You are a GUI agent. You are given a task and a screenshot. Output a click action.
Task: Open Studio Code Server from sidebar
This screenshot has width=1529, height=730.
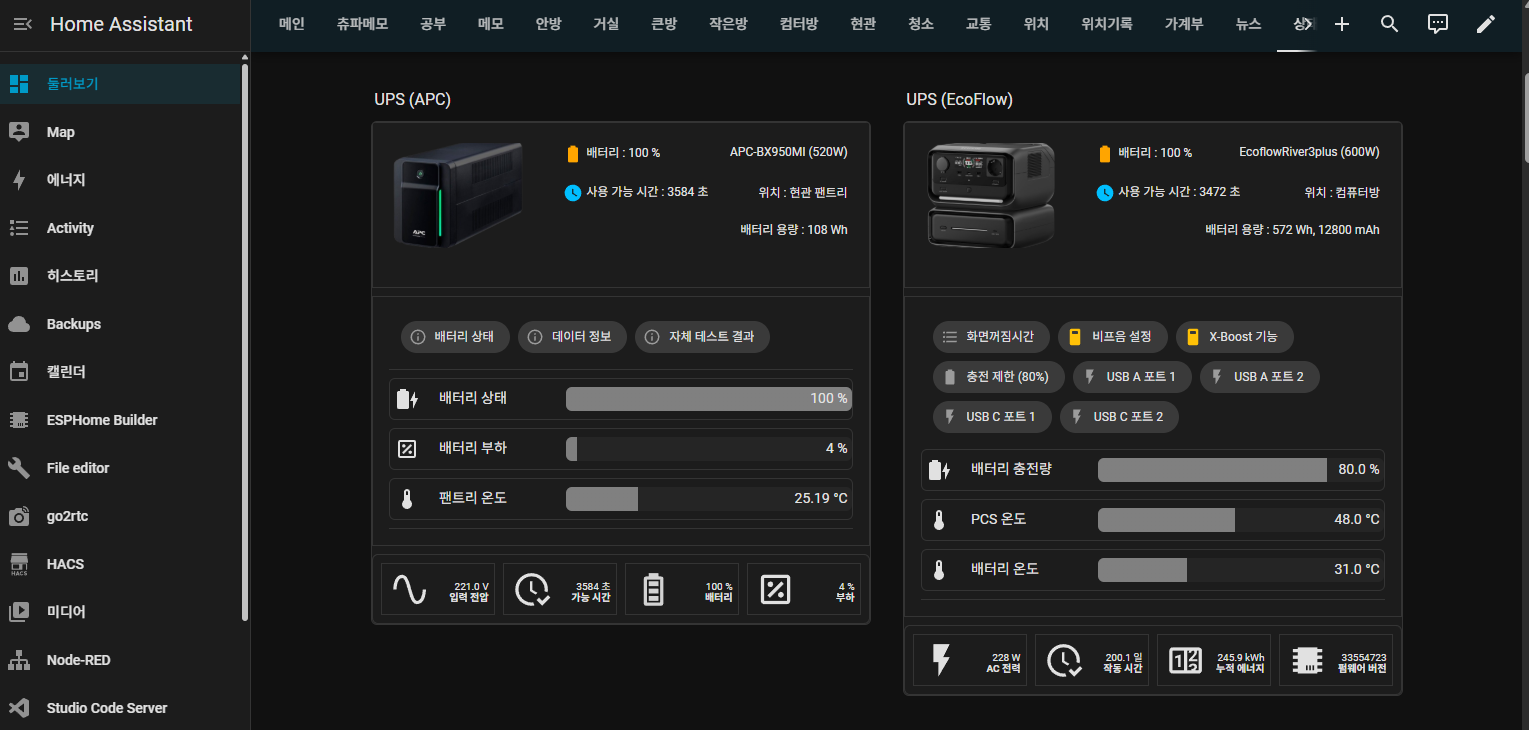click(106, 708)
